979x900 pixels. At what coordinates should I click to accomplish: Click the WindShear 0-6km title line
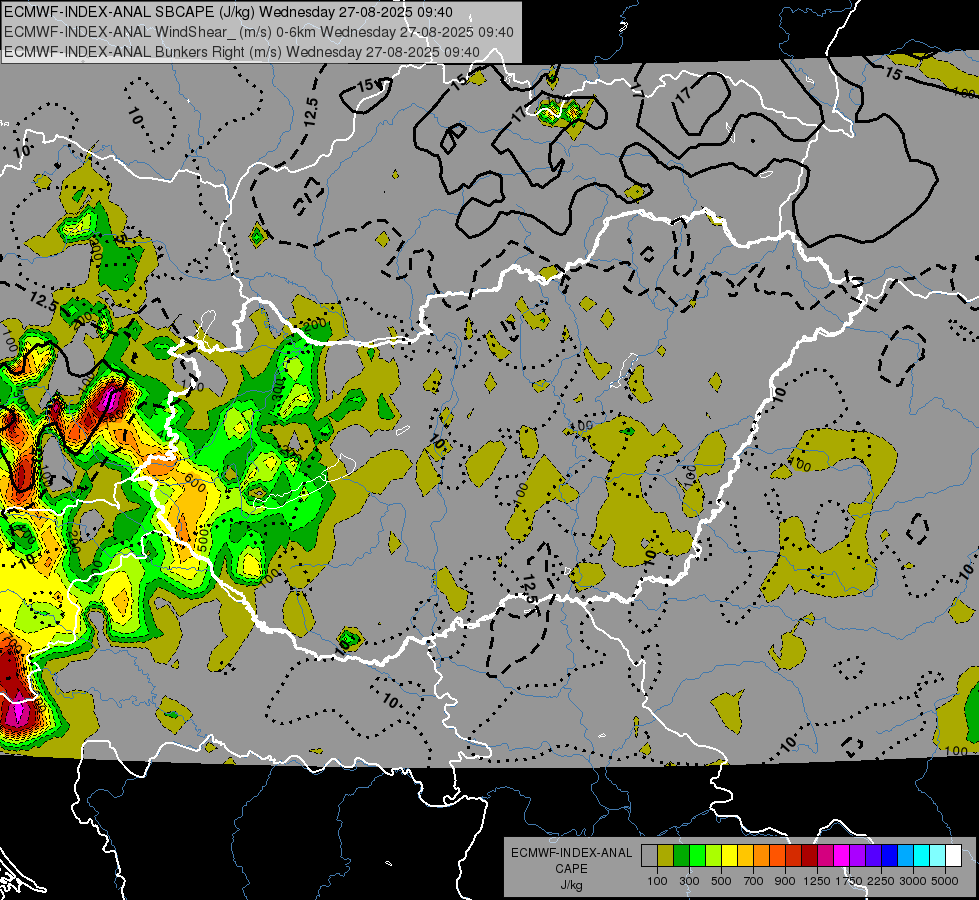[x=258, y=32]
